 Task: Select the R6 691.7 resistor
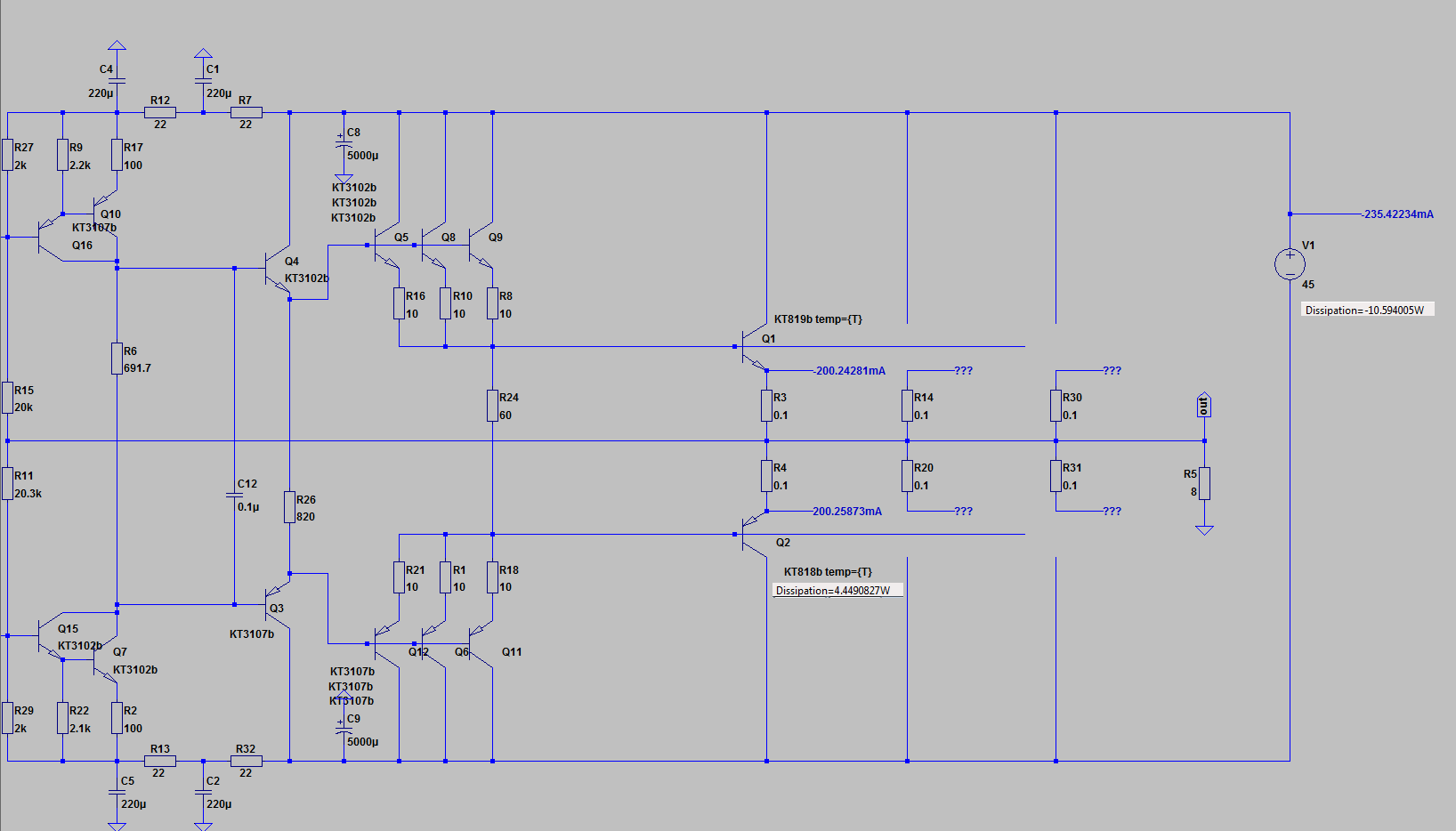pos(117,359)
